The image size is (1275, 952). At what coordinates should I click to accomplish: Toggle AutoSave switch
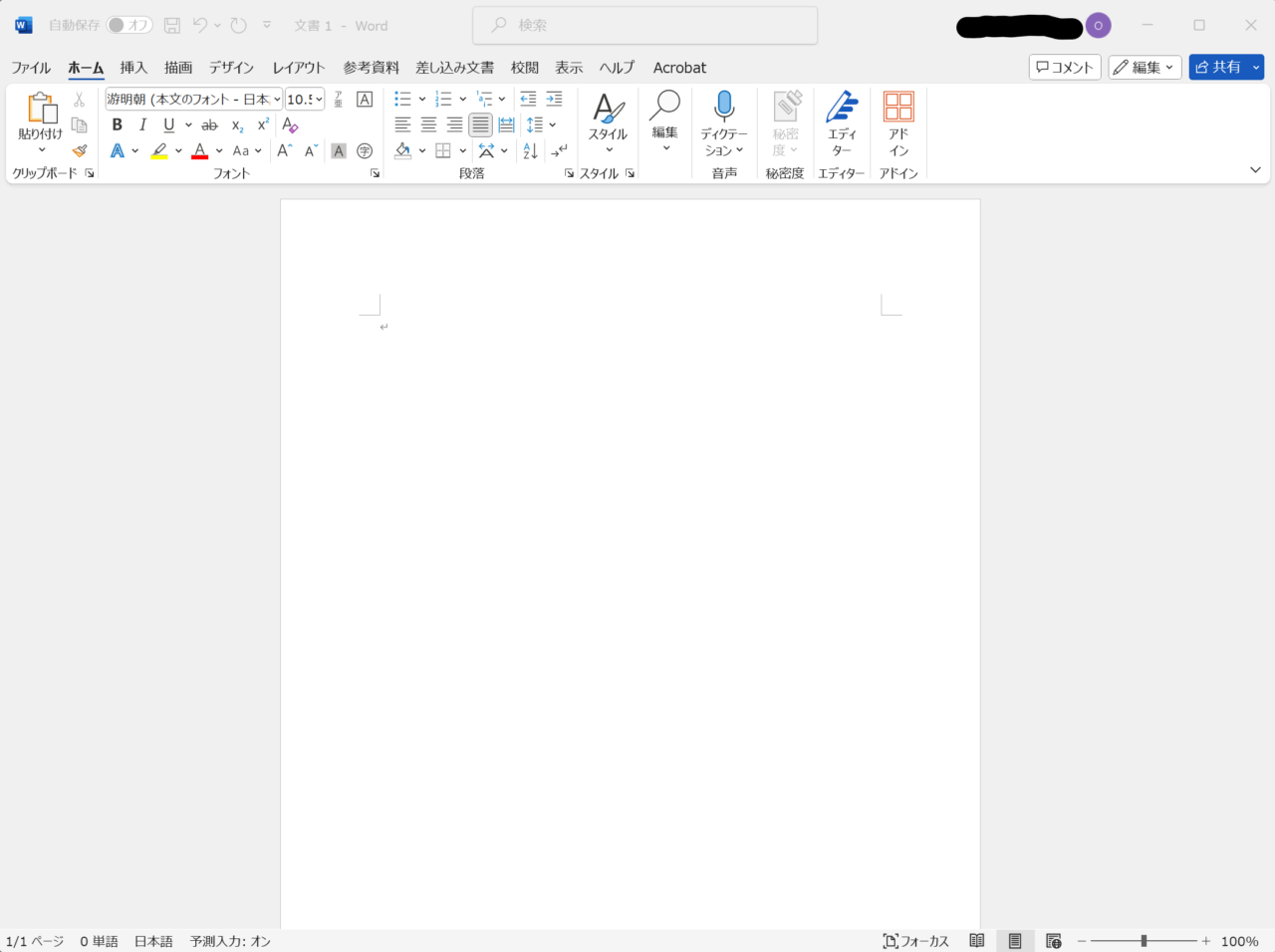coord(129,25)
